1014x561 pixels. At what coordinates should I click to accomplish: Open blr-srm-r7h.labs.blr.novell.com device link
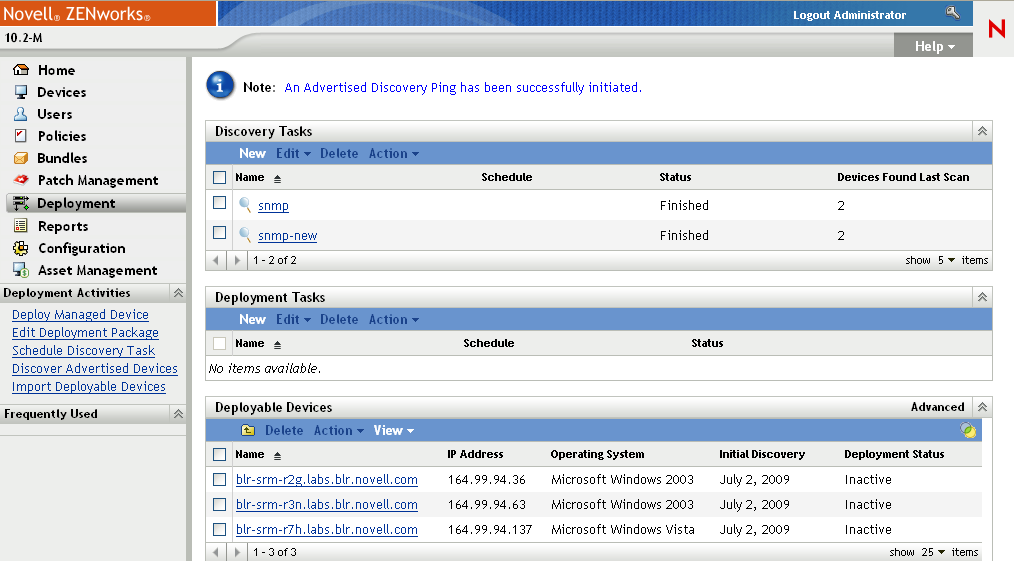[x=327, y=529]
